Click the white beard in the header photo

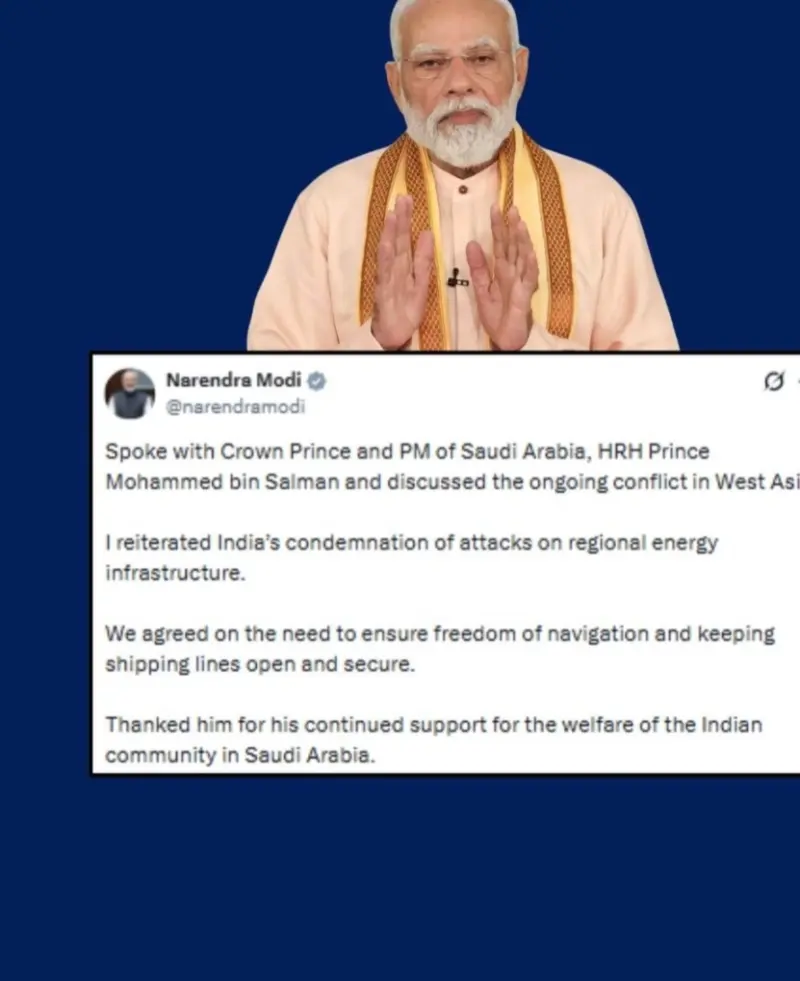tap(461, 132)
